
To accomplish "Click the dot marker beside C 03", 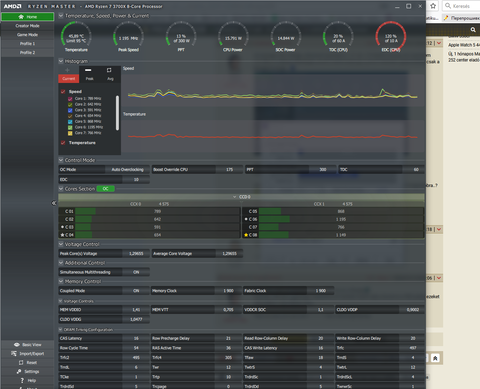I will click(x=62, y=227).
